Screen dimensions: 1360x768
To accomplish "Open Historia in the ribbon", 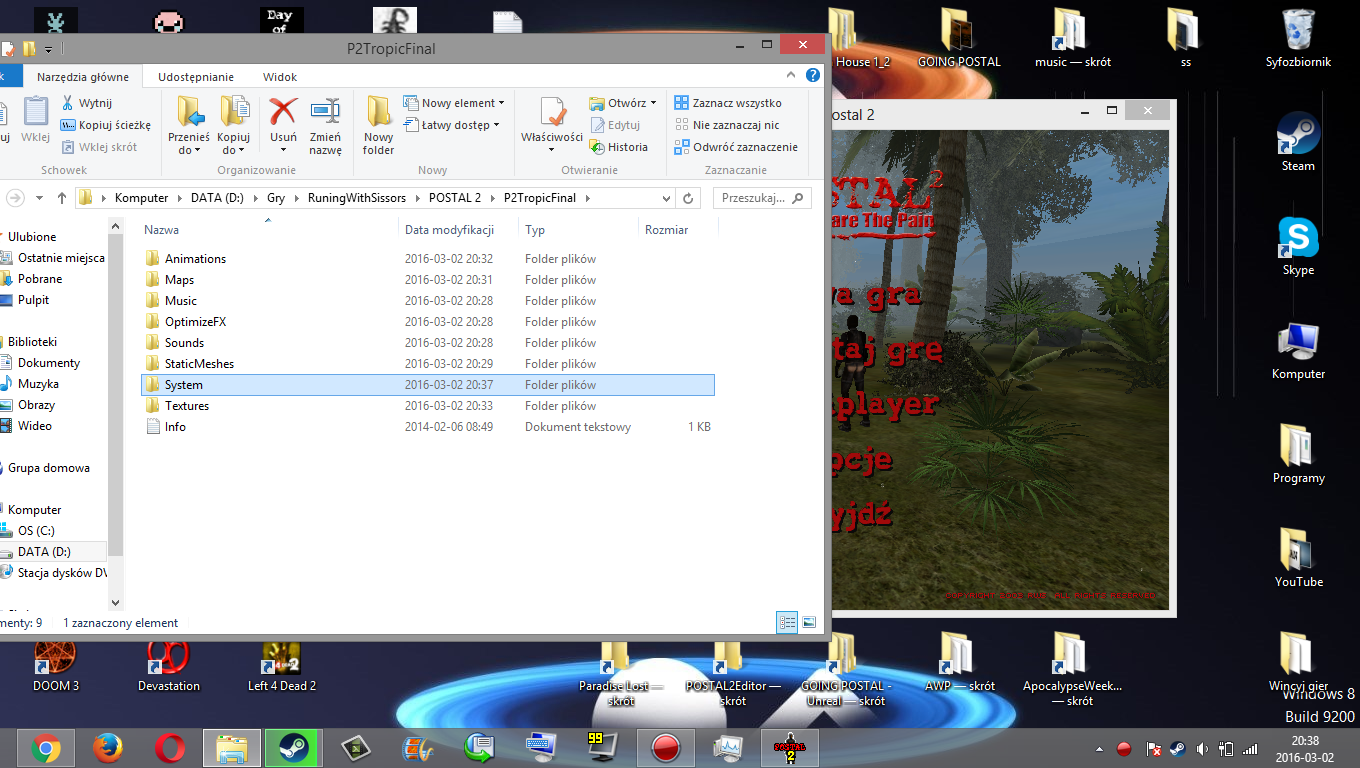I will tap(618, 147).
